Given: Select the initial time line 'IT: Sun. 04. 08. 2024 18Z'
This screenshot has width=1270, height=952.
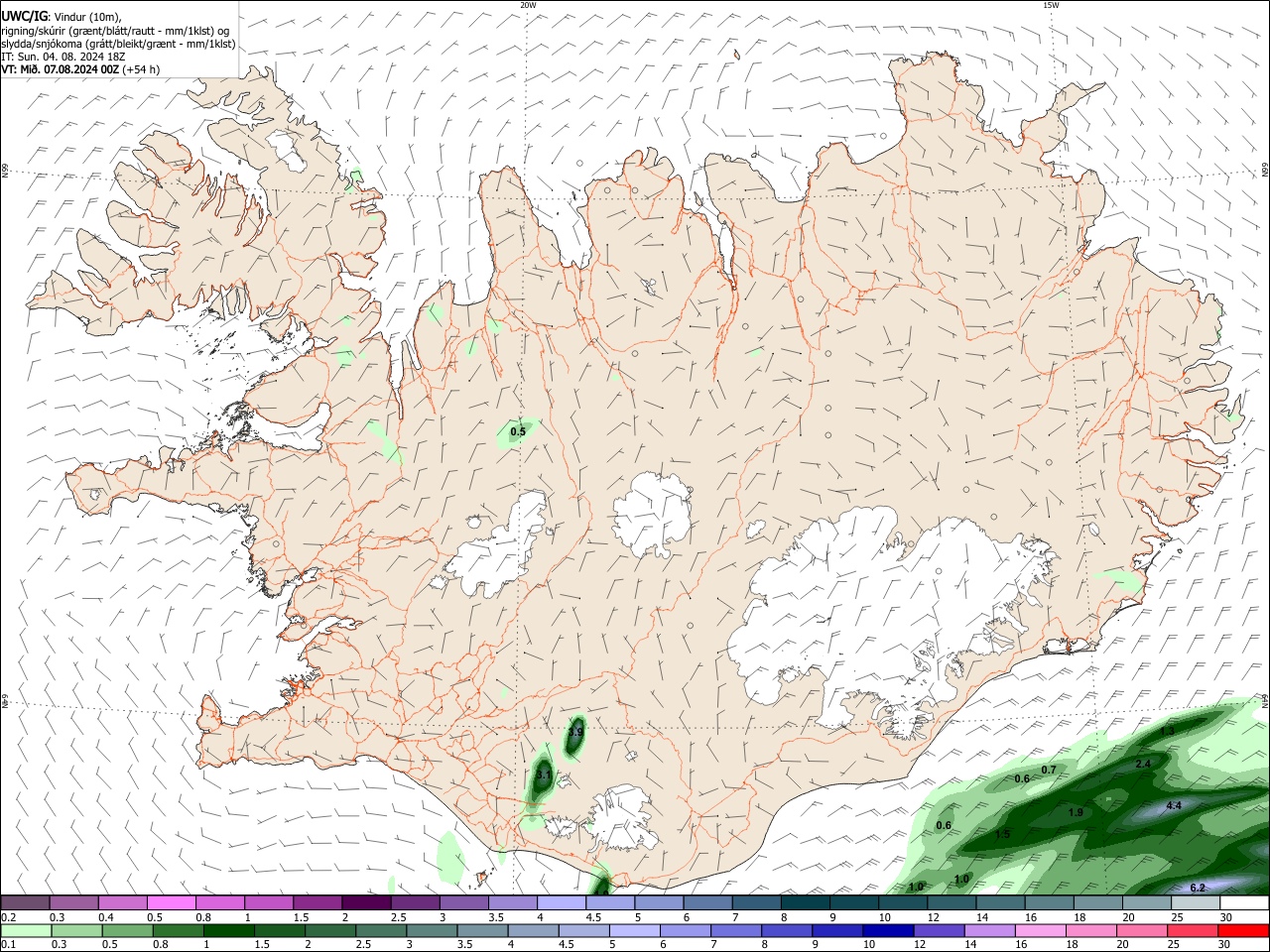Looking at the screenshot, I should tap(62, 57).
